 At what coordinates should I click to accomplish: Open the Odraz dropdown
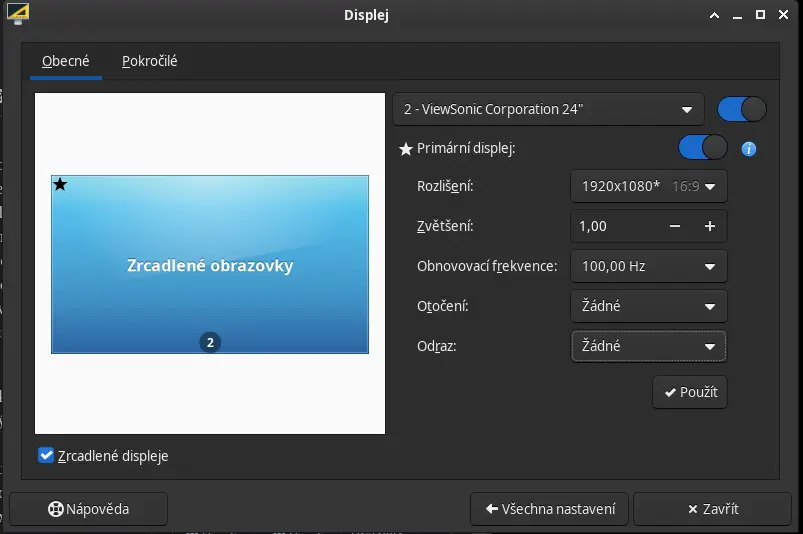(648, 346)
